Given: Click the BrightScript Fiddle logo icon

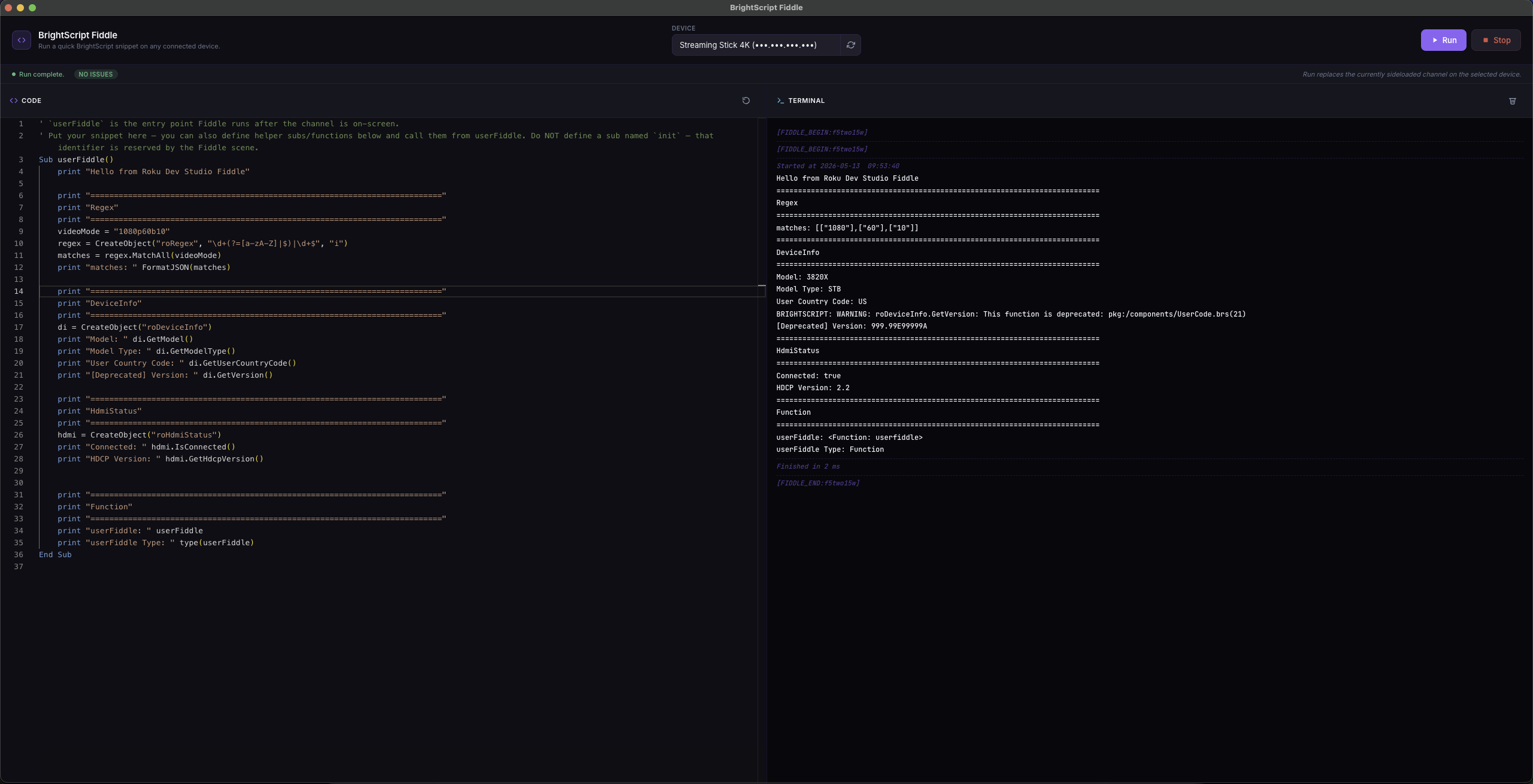Looking at the screenshot, I should click(x=22, y=40).
